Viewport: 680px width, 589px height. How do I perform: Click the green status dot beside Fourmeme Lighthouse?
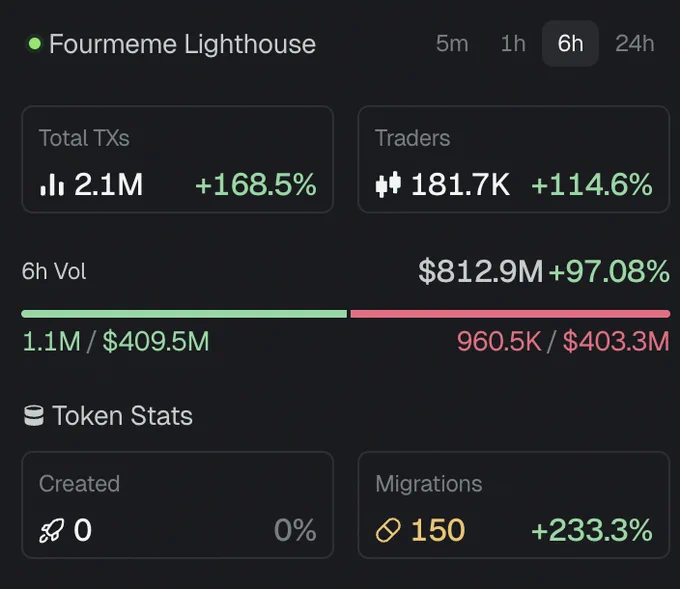pos(34,44)
